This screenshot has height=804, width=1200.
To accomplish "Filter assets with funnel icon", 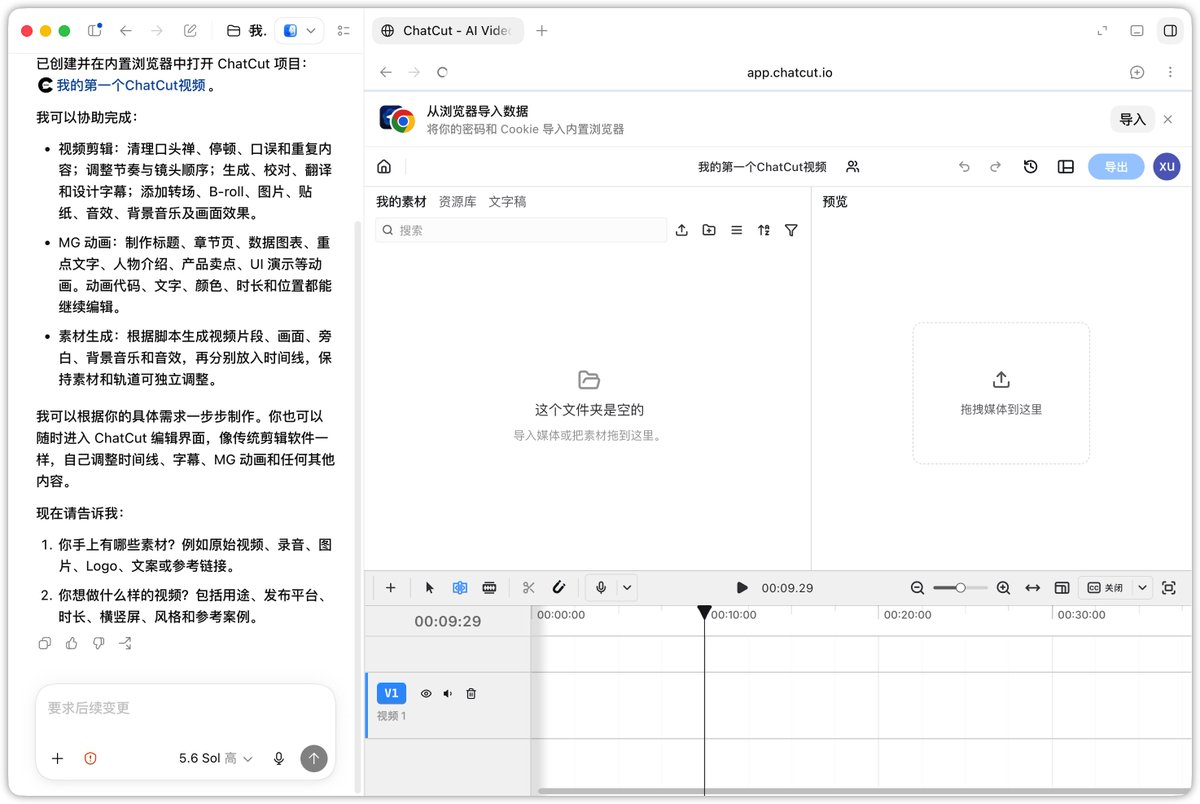I will coord(791,230).
